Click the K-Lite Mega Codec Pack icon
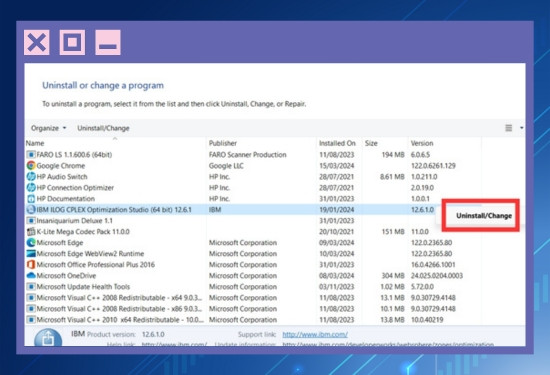The image size is (550, 375). click(x=31, y=232)
